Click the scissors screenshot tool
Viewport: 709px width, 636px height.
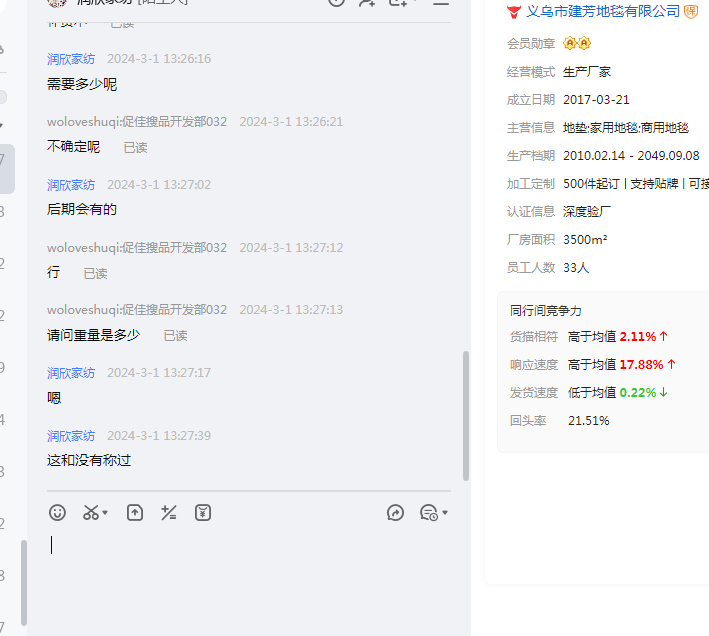coord(91,513)
